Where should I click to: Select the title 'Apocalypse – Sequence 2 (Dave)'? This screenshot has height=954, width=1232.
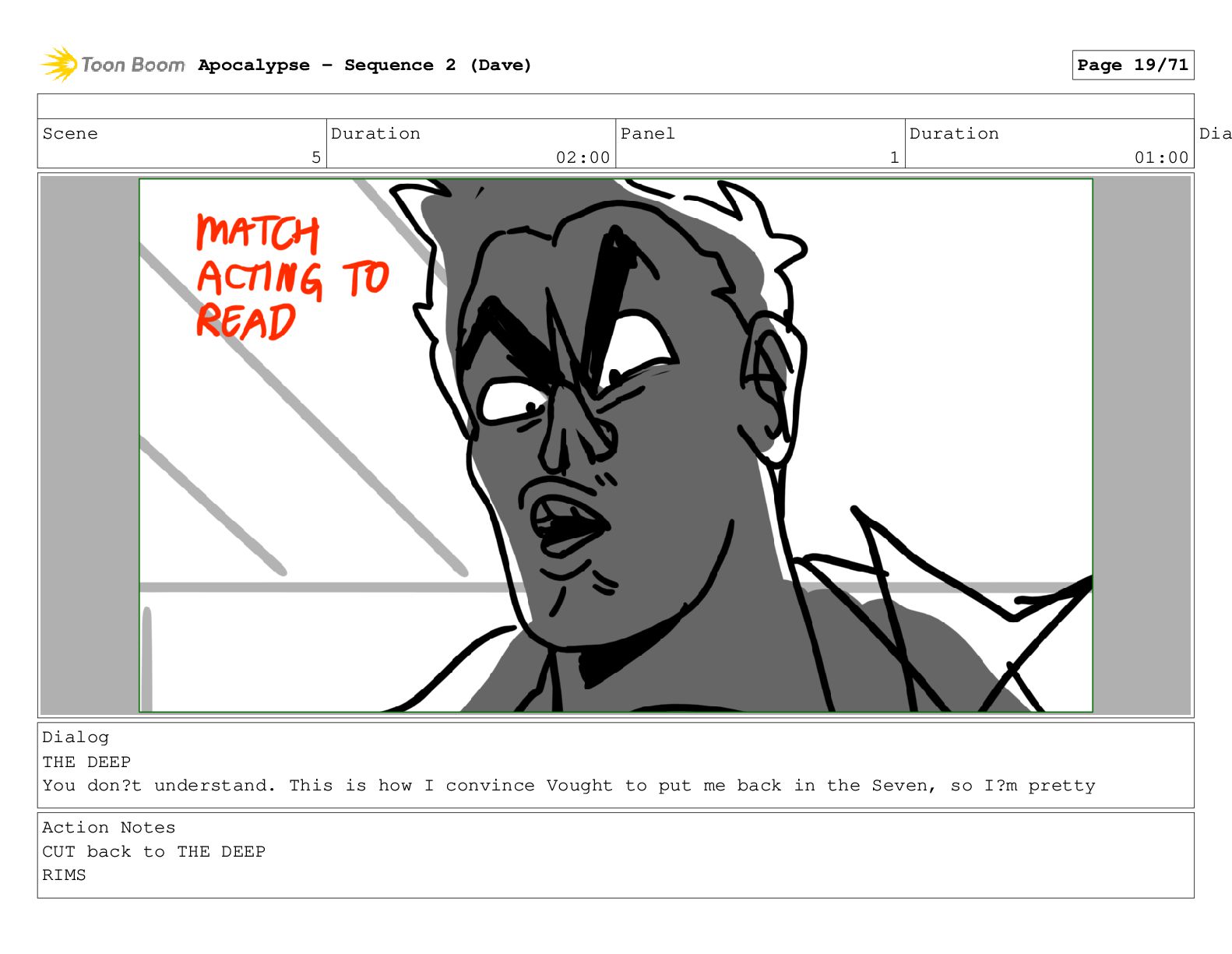364,65
